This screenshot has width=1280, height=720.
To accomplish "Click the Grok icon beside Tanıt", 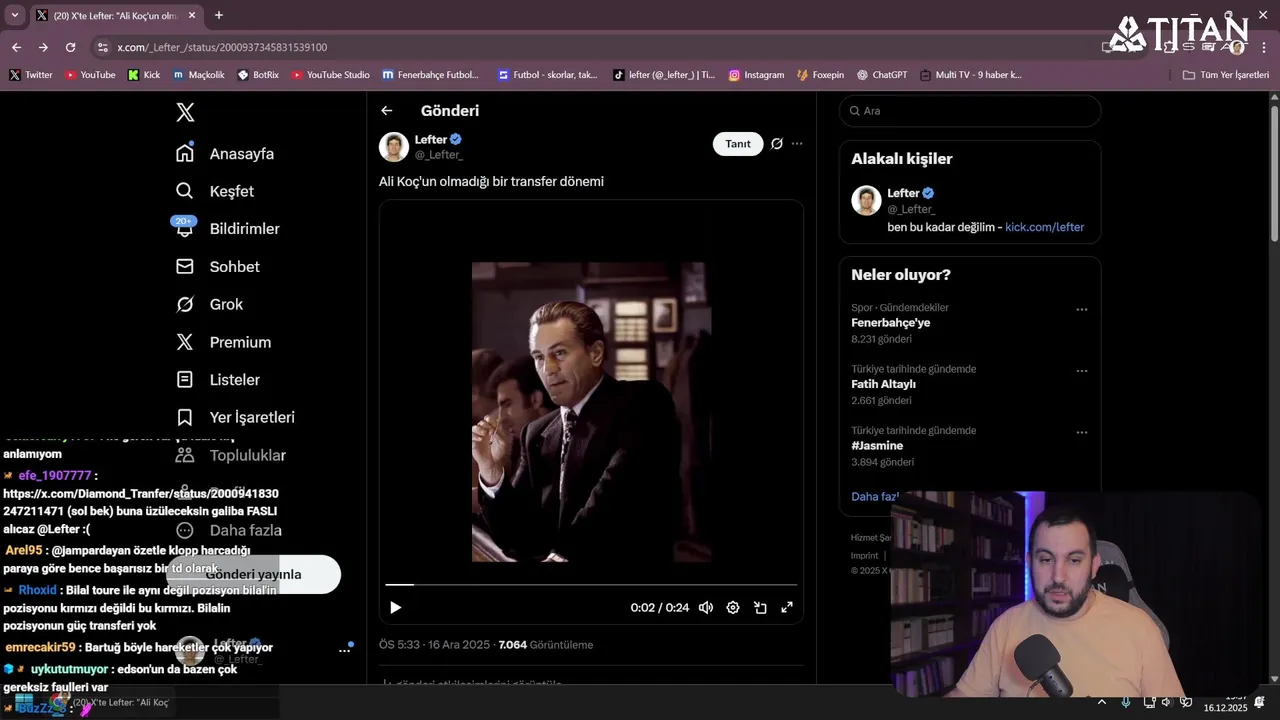I will [777, 144].
